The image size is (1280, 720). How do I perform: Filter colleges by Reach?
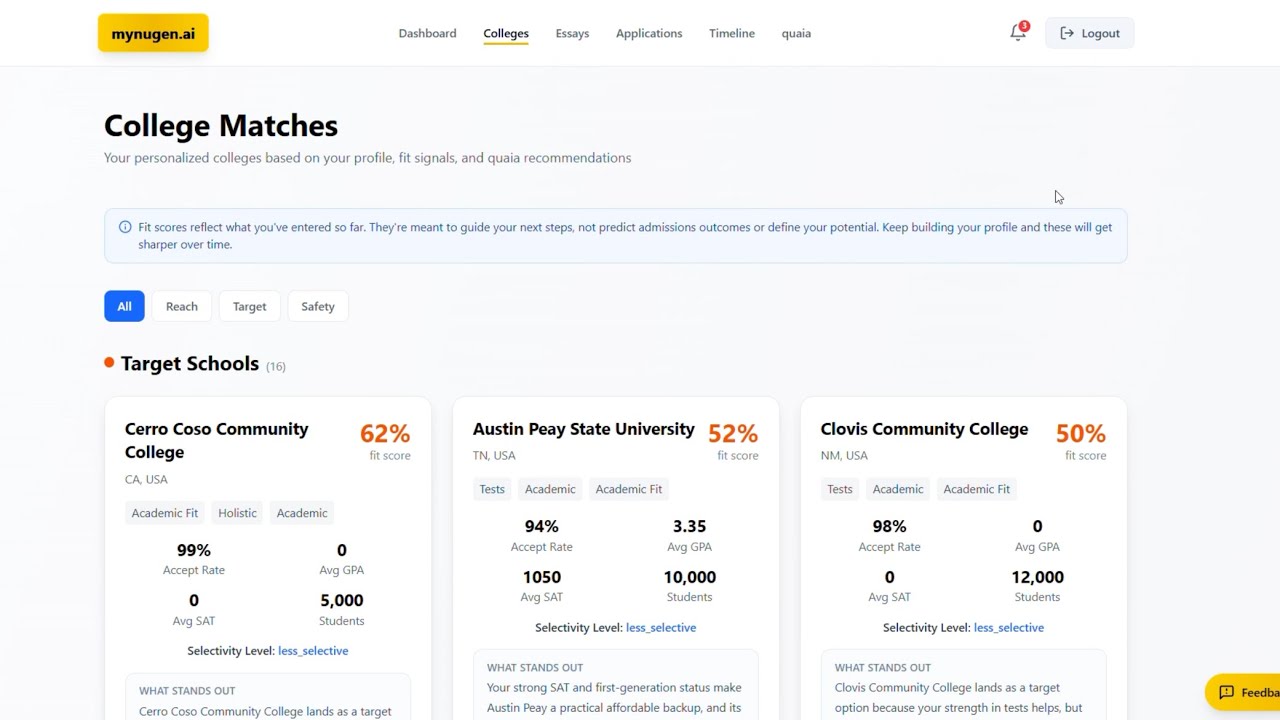(x=182, y=306)
